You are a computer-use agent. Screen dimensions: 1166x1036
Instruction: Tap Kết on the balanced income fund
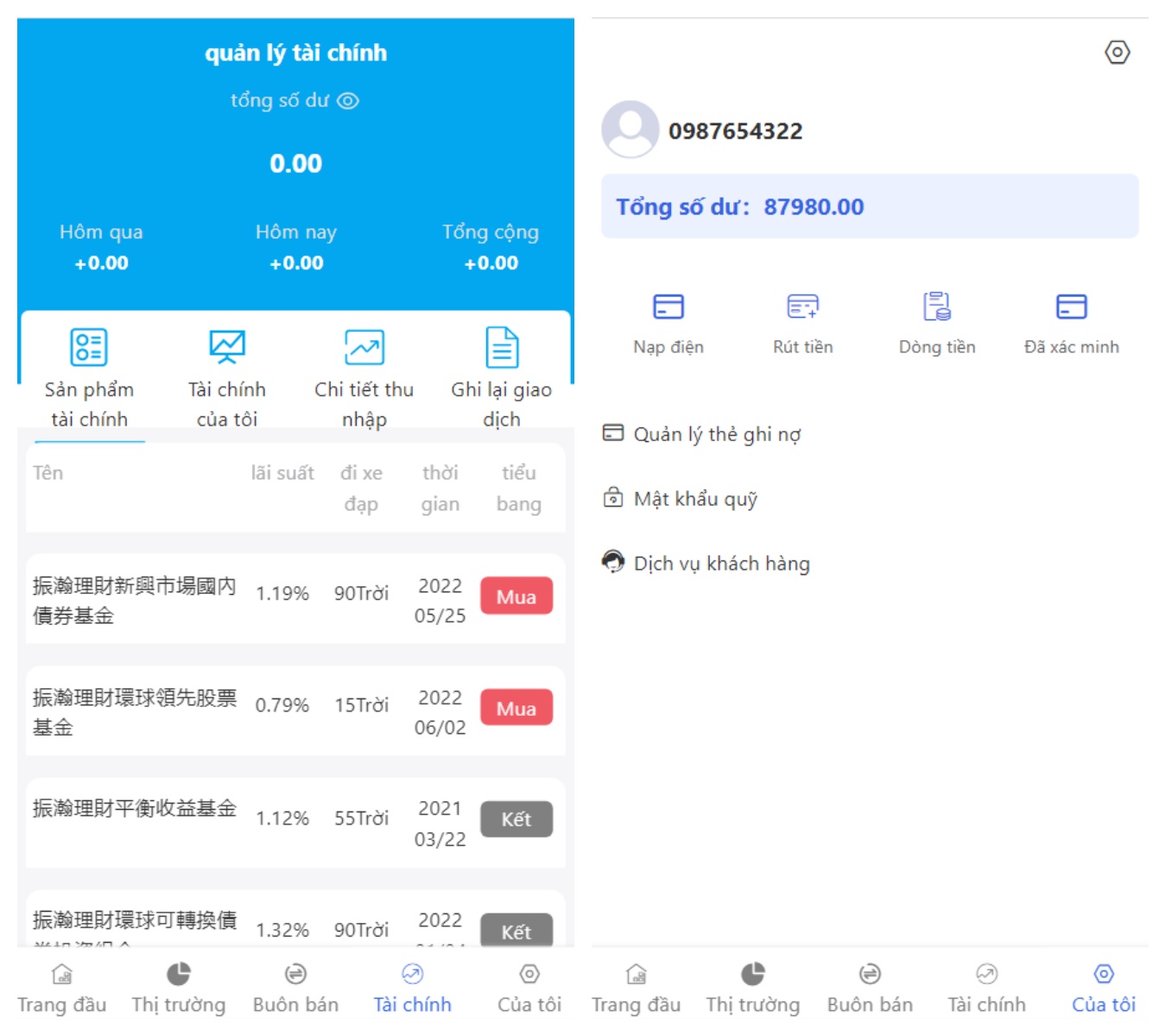click(516, 818)
